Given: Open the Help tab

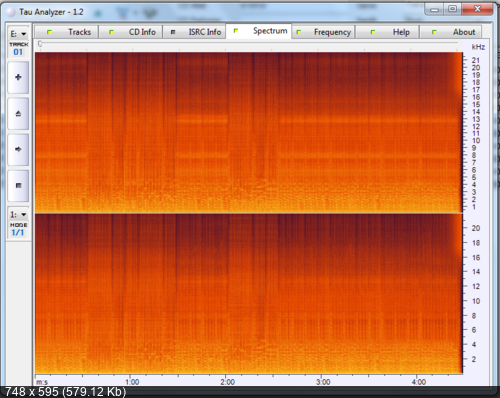Looking at the screenshot, I should coord(387,32).
